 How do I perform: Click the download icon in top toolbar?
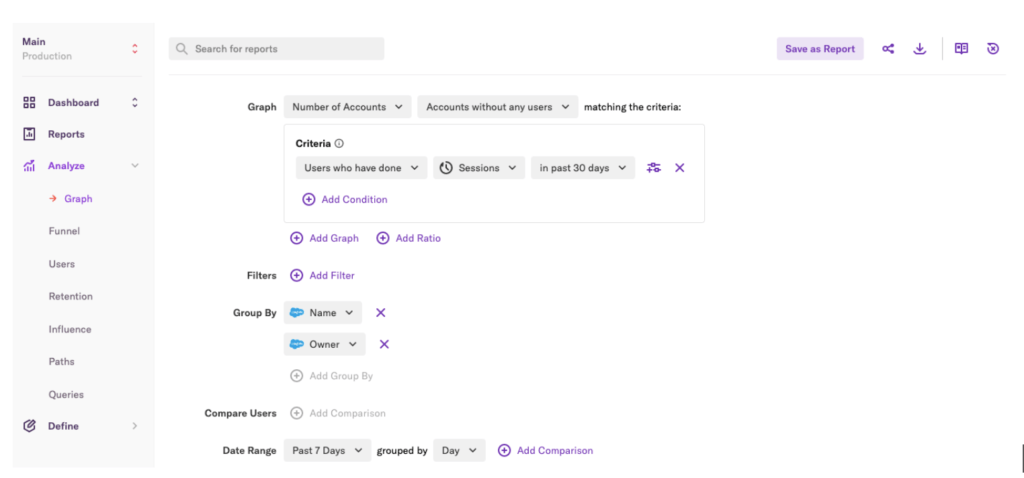pos(920,49)
